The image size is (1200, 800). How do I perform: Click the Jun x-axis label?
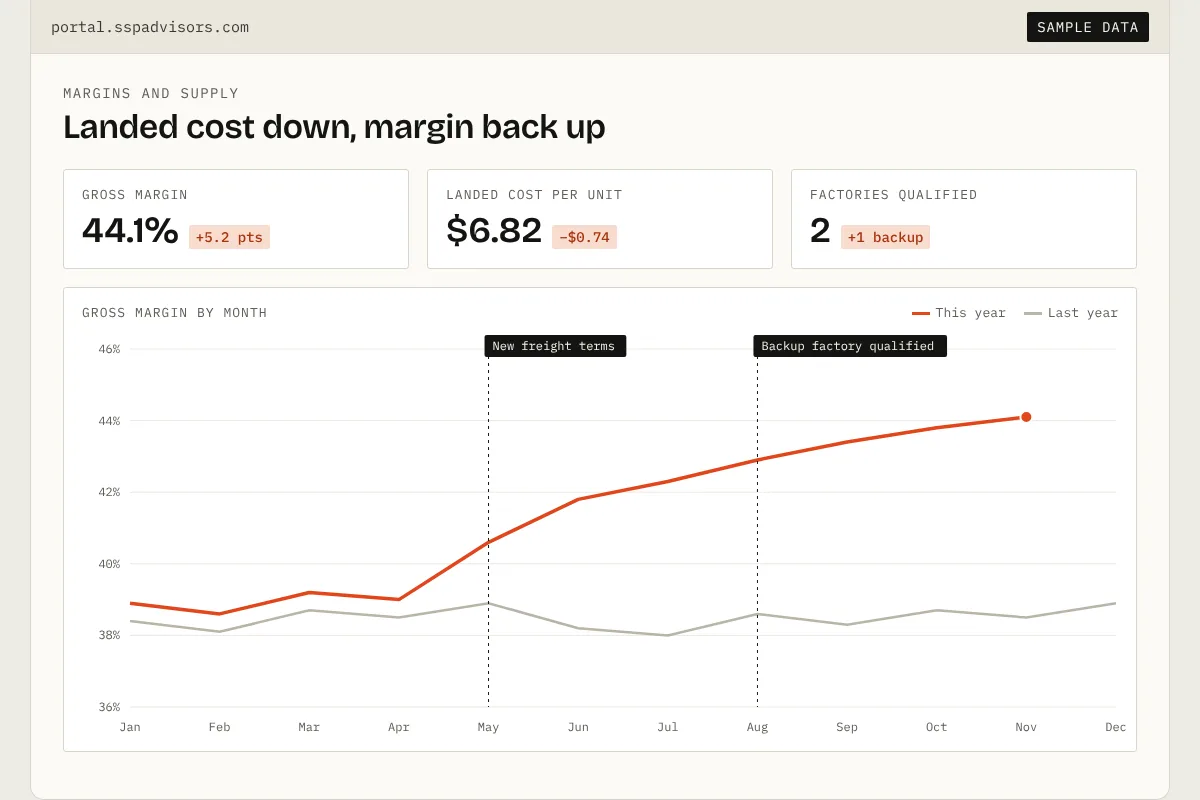[578, 727]
